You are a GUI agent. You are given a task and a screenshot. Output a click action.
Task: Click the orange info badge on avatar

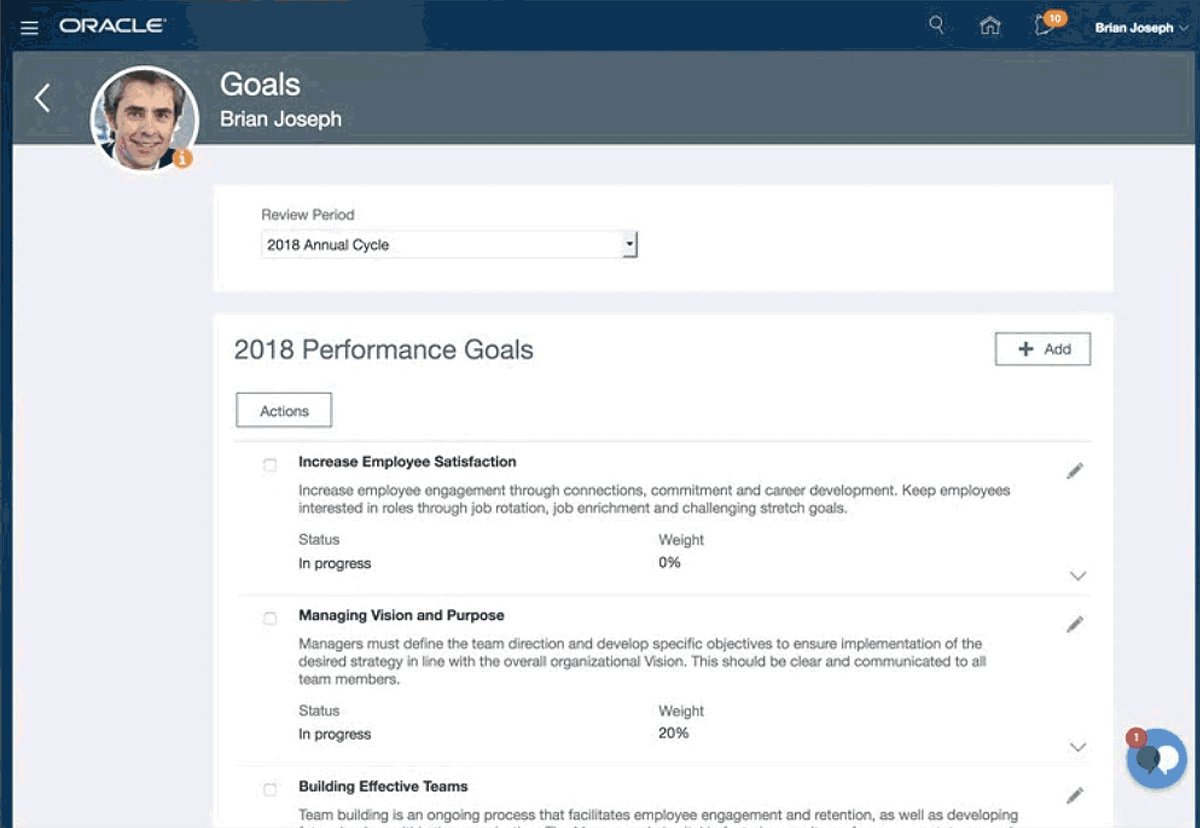click(x=182, y=158)
